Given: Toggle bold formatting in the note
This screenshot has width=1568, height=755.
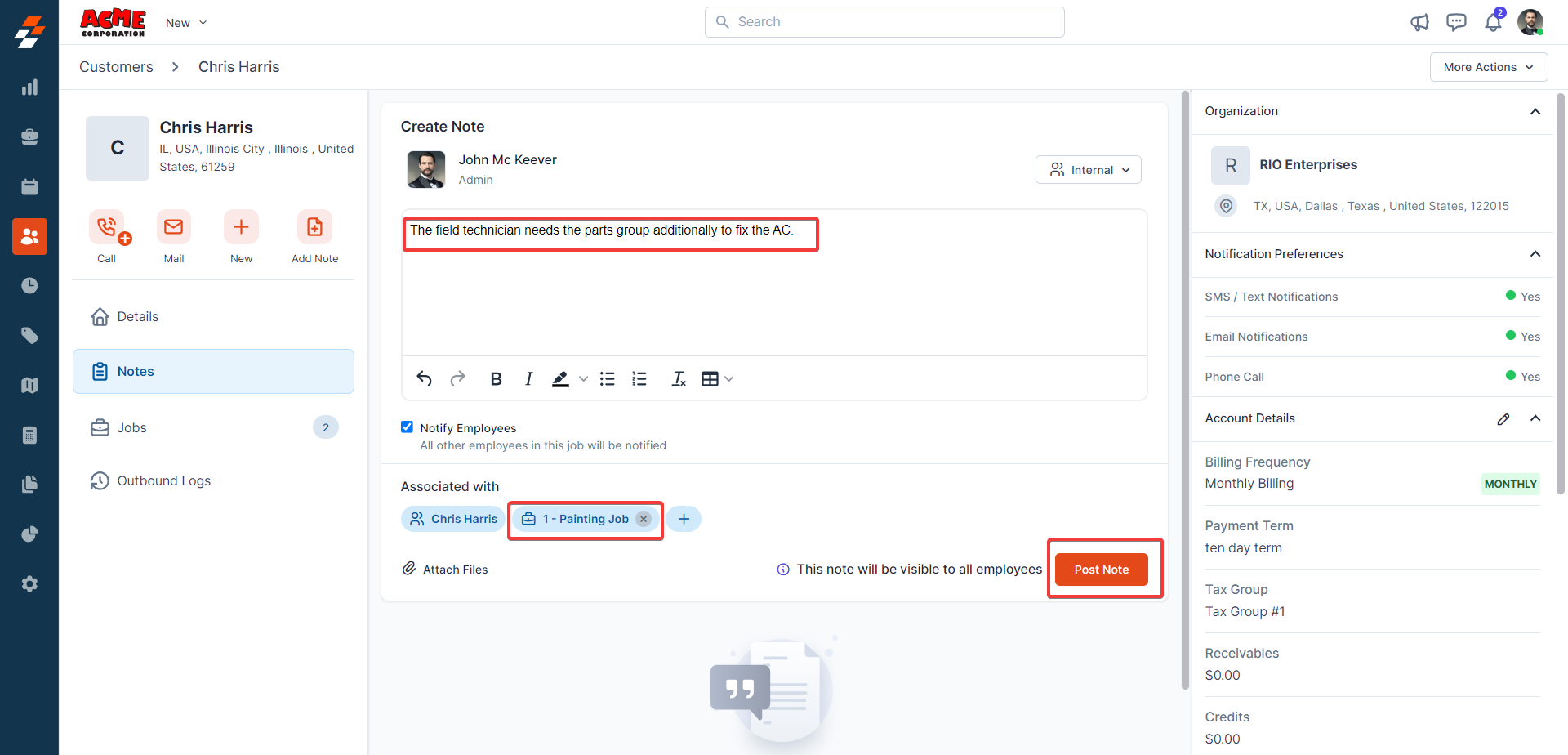Looking at the screenshot, I should pyautogui.click(x=496, y=378).
